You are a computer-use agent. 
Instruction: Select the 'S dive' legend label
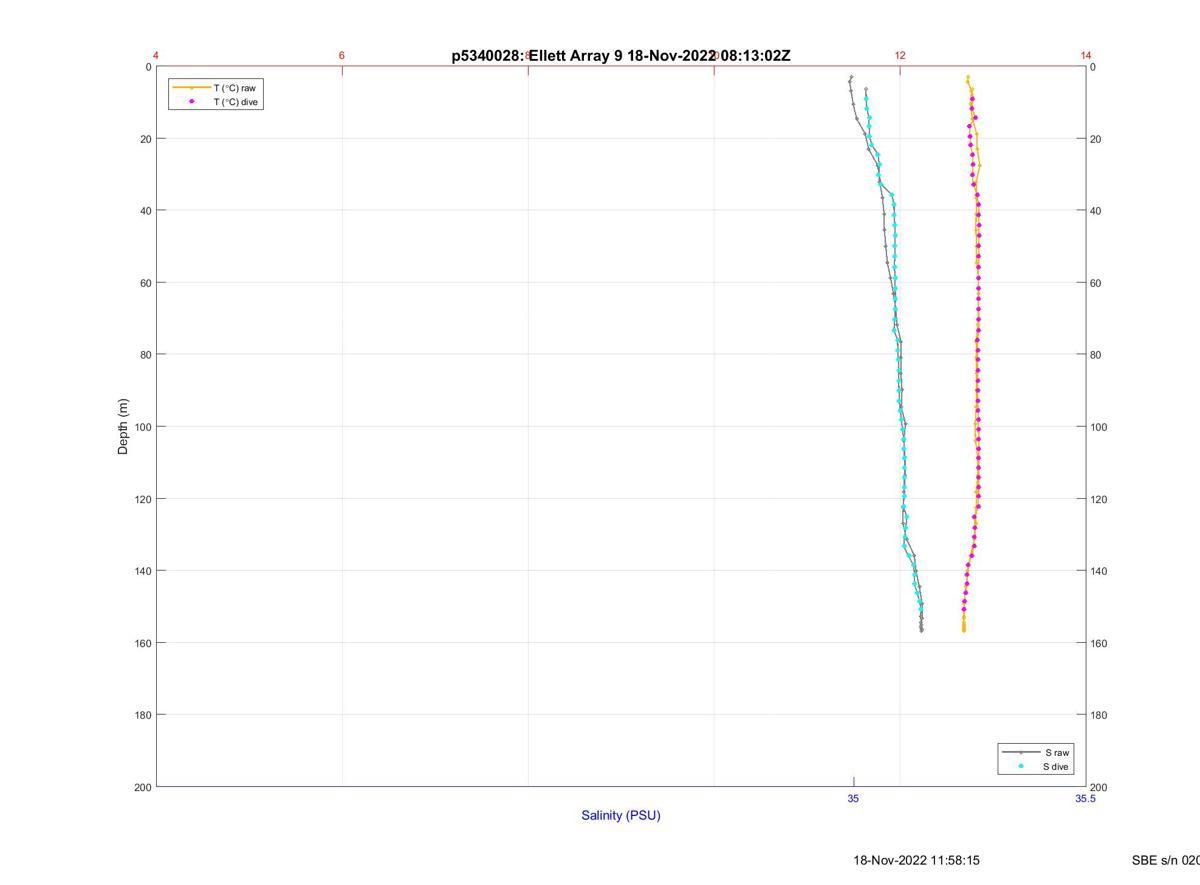coord(1056,767)
